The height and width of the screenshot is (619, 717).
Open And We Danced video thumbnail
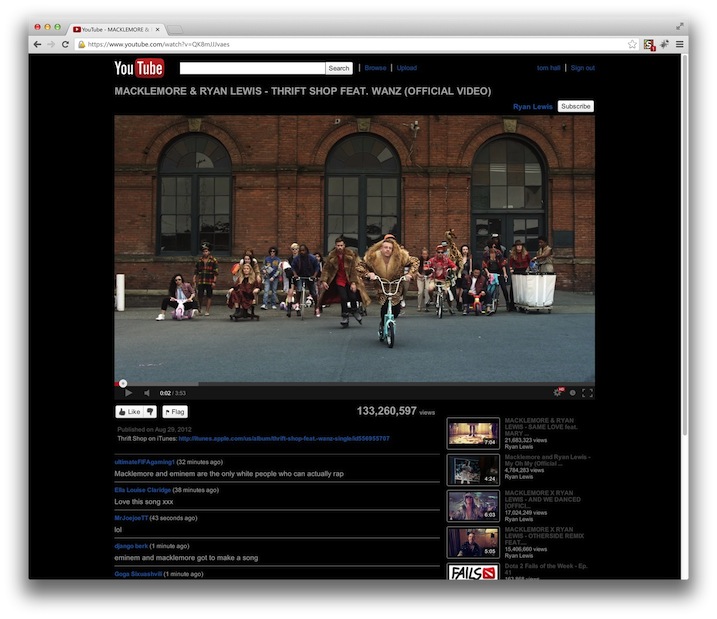click(473, 506)
